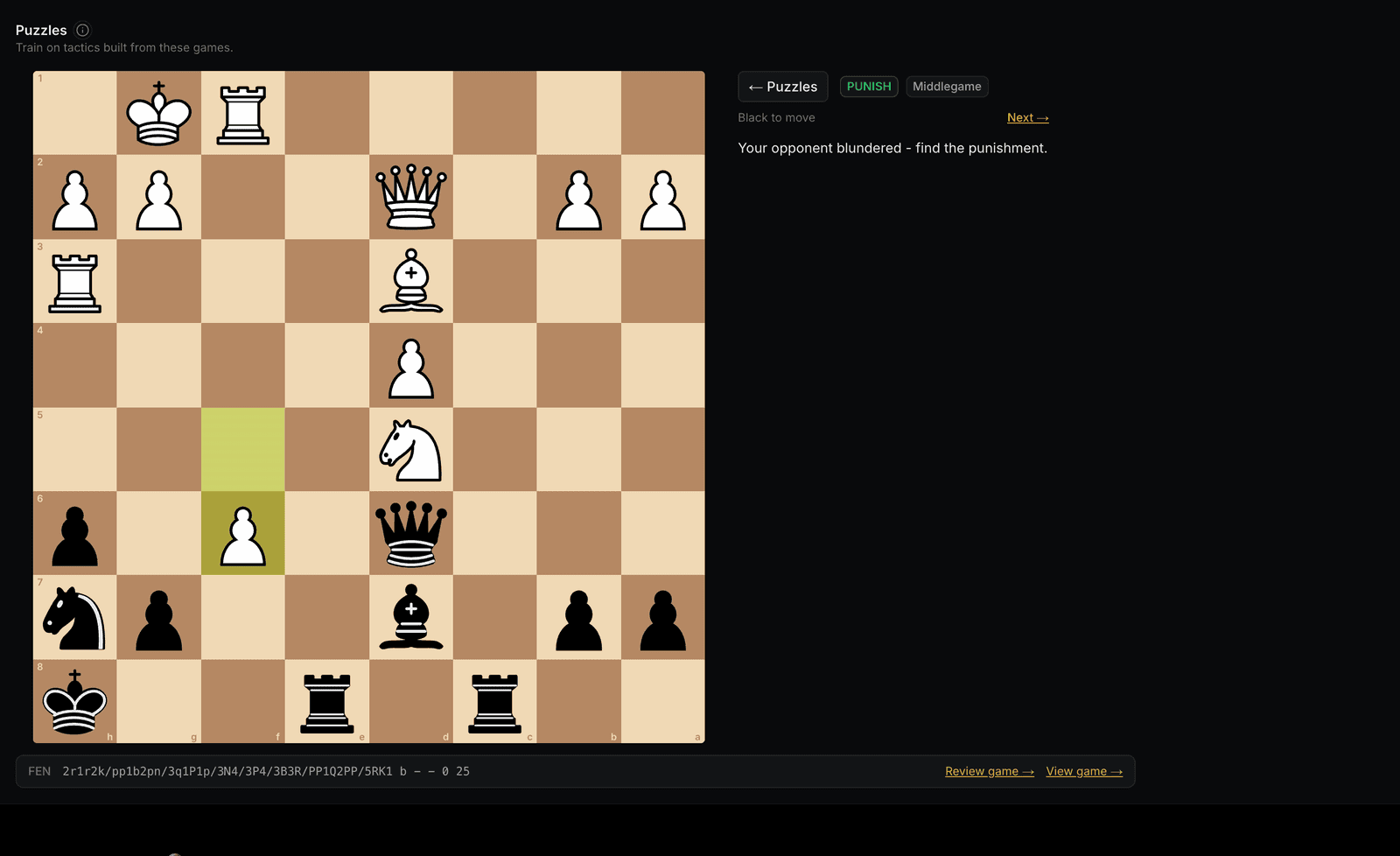Image resolution: width=1400 pixels, height=856 pixels.
Task: Select the white knight on d5
Action: pyautogui.click(x=411, y=449)
